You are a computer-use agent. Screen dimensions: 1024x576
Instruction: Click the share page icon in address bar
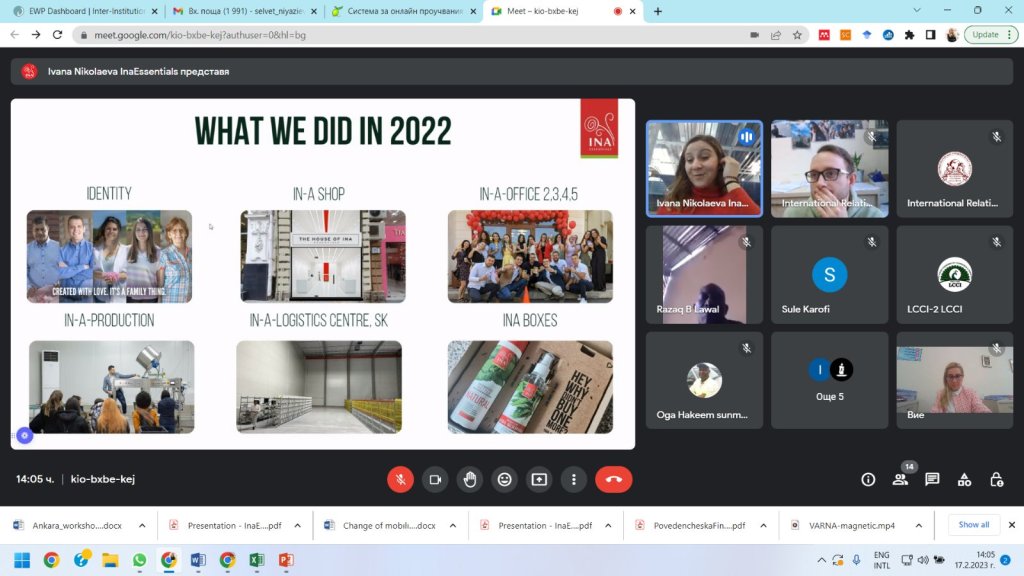pyautogui.click(x=776, y=35)
